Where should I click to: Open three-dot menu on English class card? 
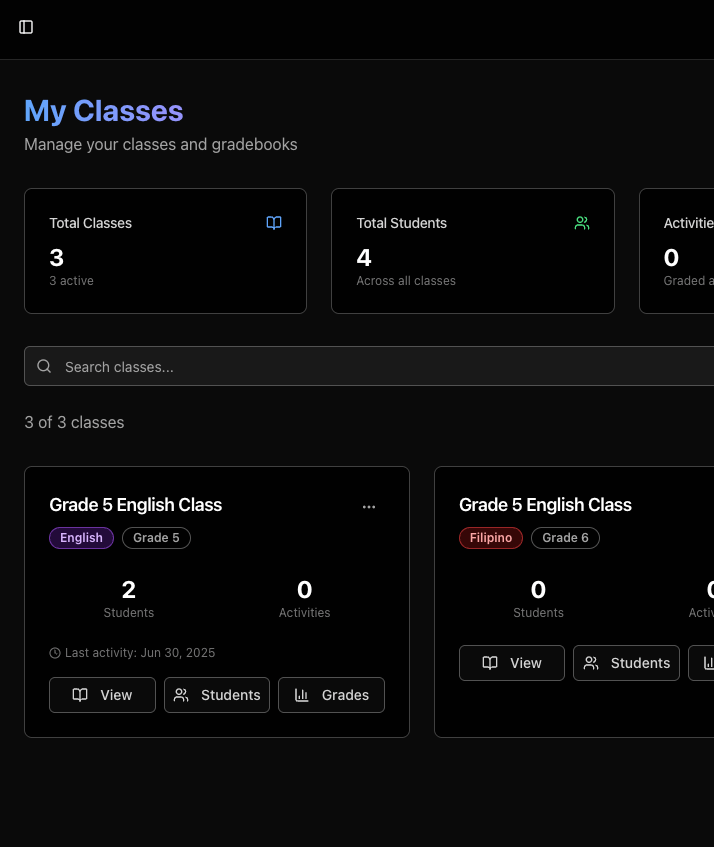point(369,507)
